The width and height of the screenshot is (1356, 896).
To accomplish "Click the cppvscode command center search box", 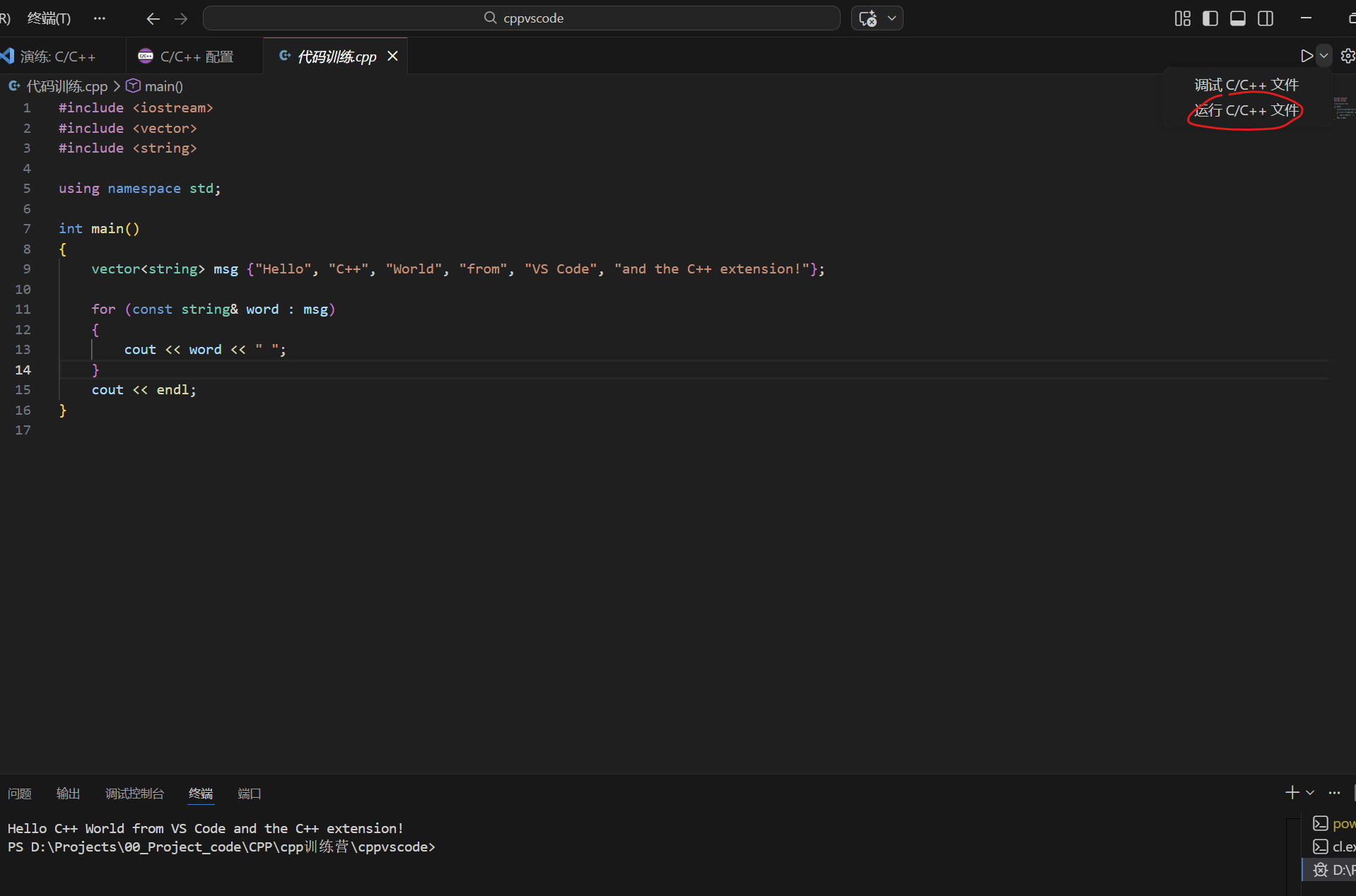I will 522,18.
